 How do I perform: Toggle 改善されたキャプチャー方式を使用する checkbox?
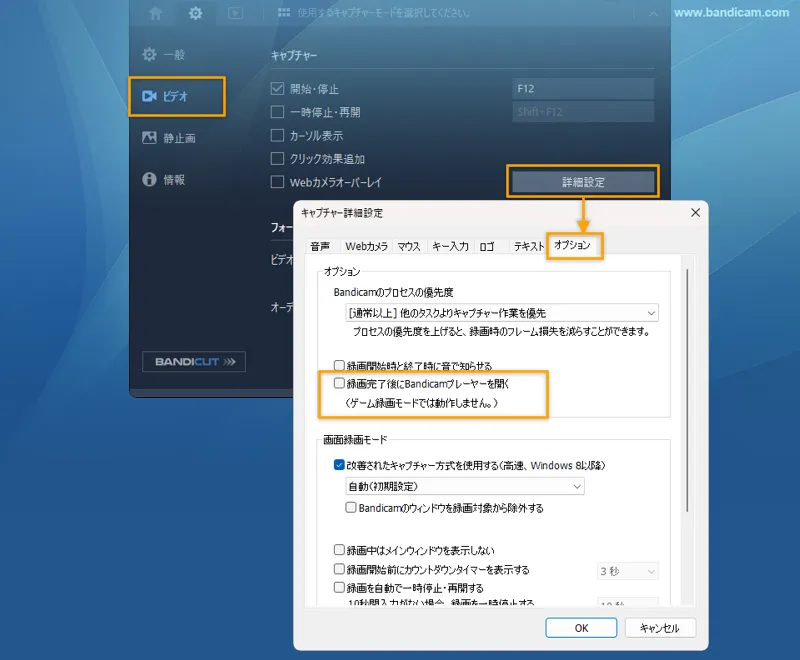[339, 465]
